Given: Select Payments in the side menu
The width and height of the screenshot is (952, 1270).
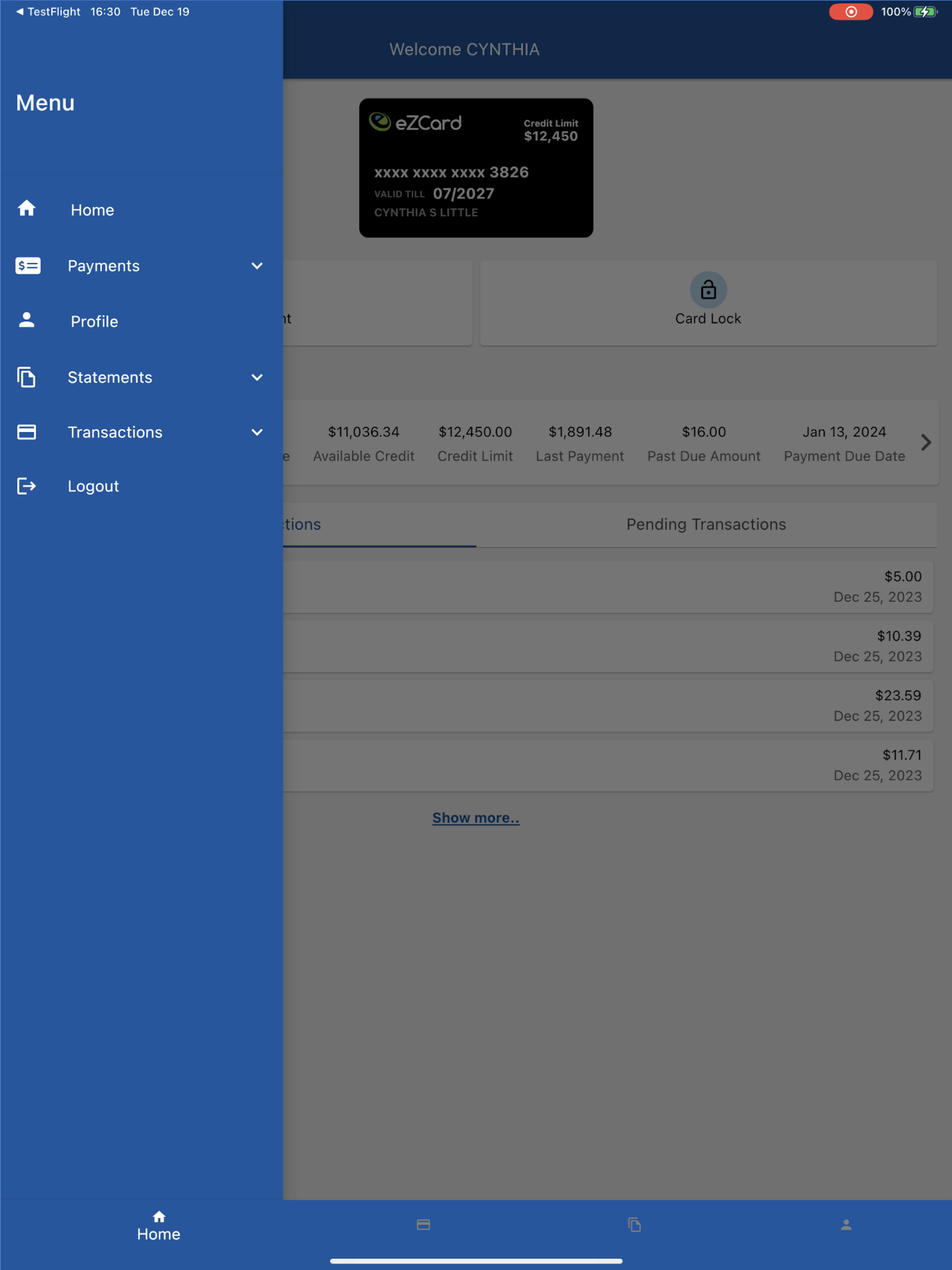Looking at the screenshot, I should pos(141,266).
